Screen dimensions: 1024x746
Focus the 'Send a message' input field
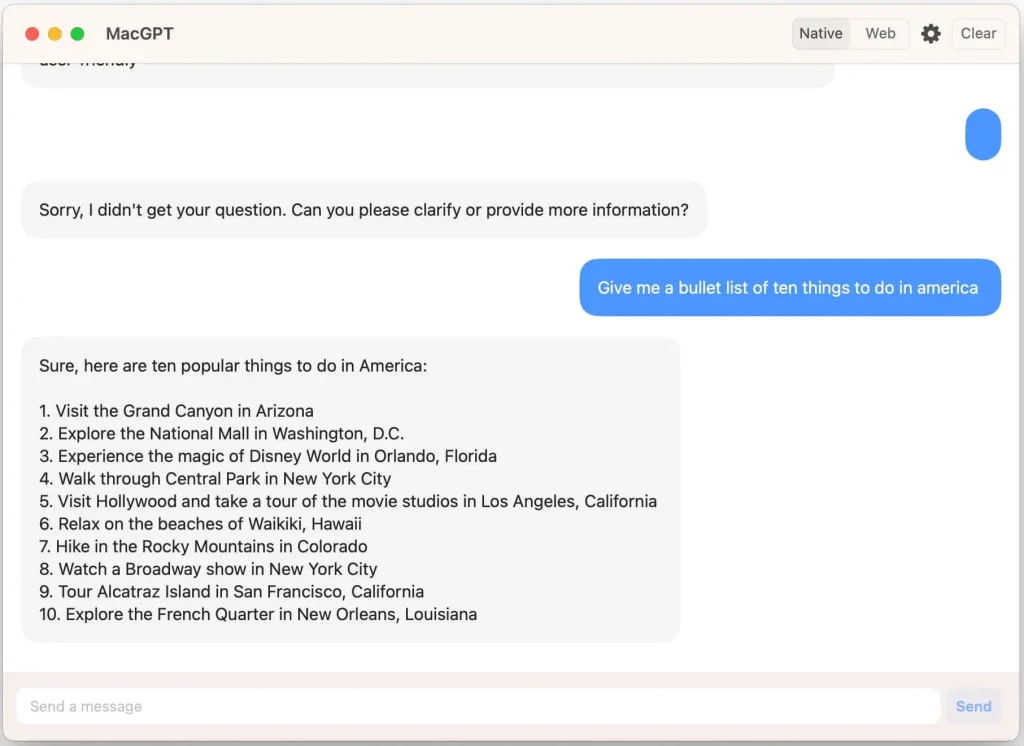[478, 706]
